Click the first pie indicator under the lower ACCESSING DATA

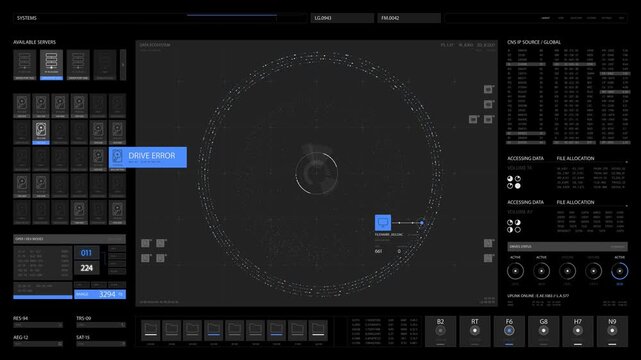pyautogui.click(x=510, y=223)
